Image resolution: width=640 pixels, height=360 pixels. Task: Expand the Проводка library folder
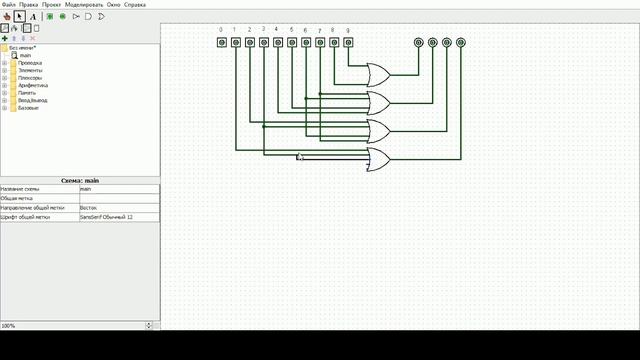tap(4, 63)
